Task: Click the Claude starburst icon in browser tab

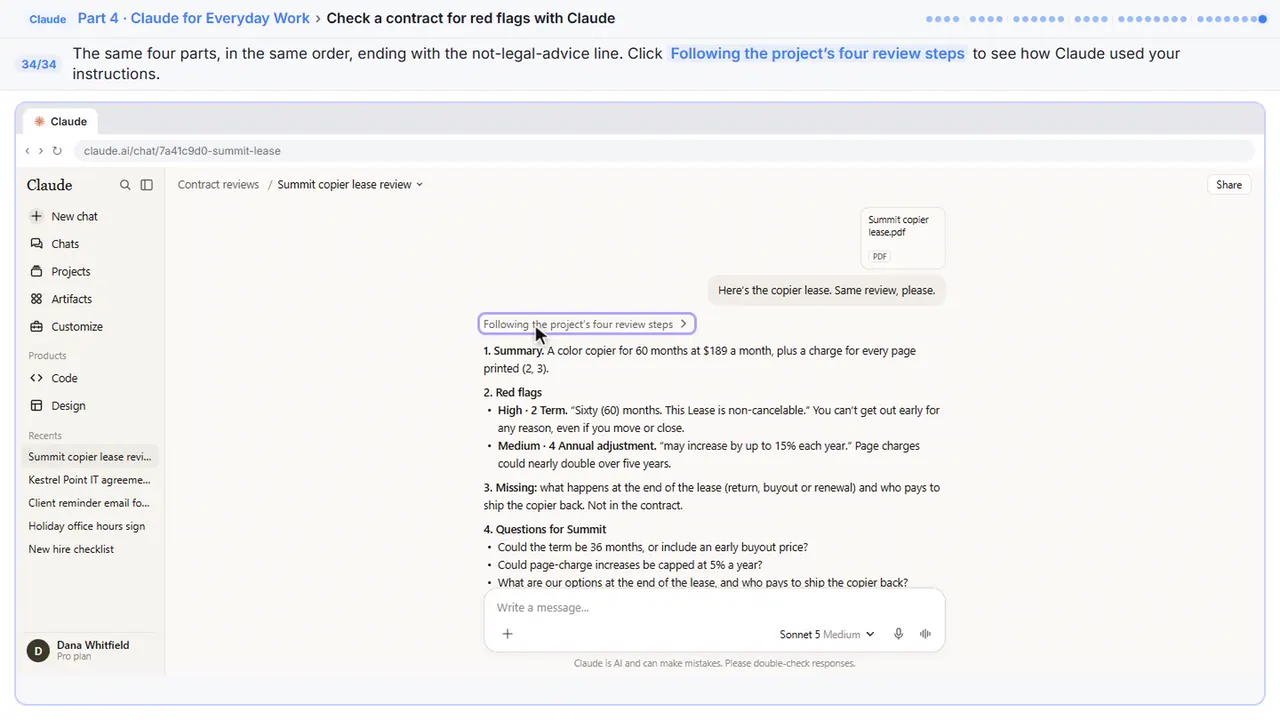Action: pos(39,122)
